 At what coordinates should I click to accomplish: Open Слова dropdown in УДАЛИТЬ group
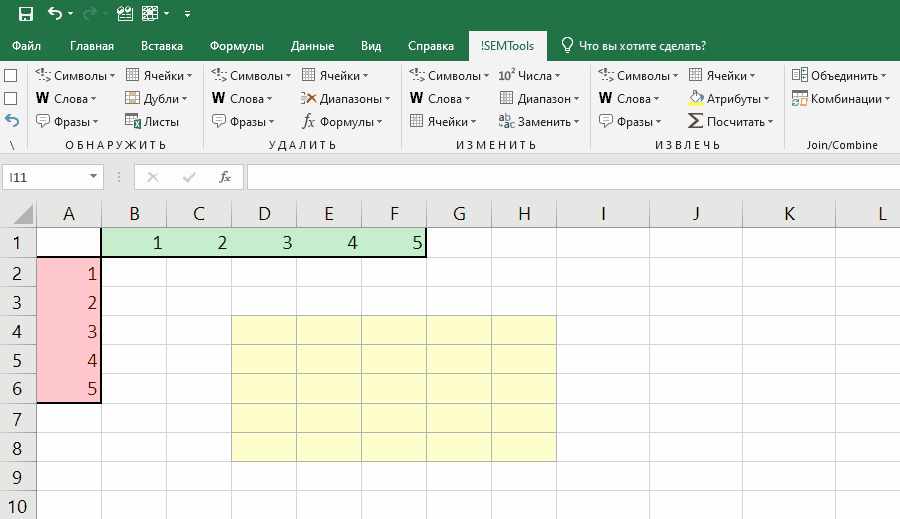click(x=242, y=99)
